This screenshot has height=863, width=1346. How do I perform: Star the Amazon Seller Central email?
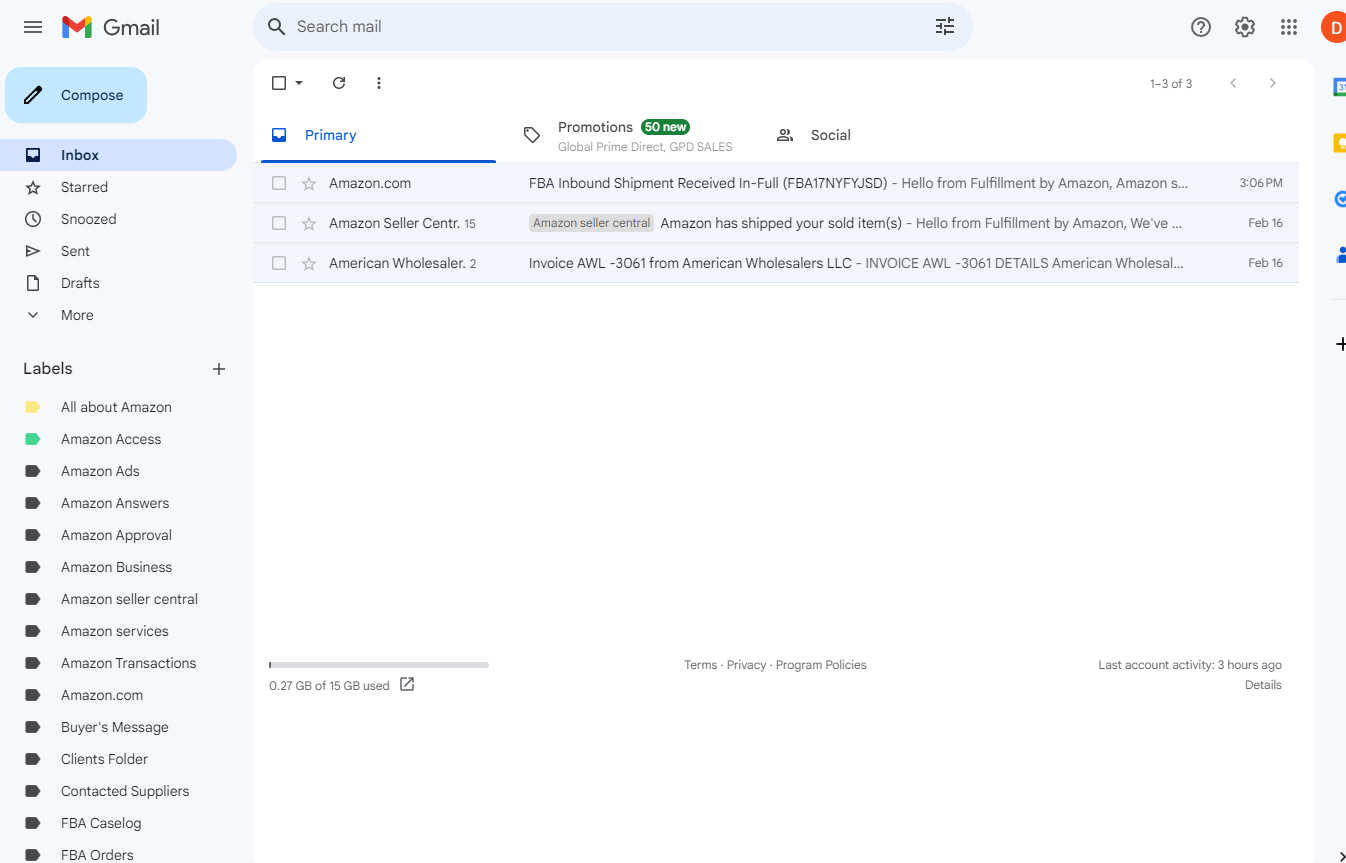[x=309, y=223]
